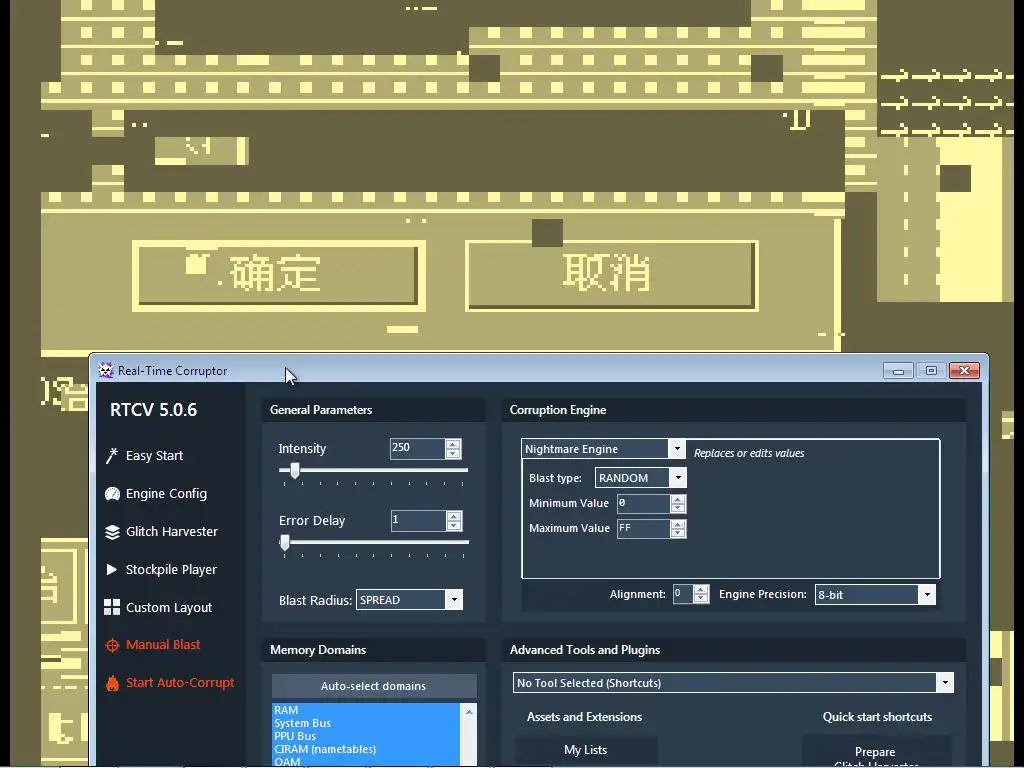Open the Stockpile Player section
Viewport: 1024px width, 768px height.
[x=170, y=569]
